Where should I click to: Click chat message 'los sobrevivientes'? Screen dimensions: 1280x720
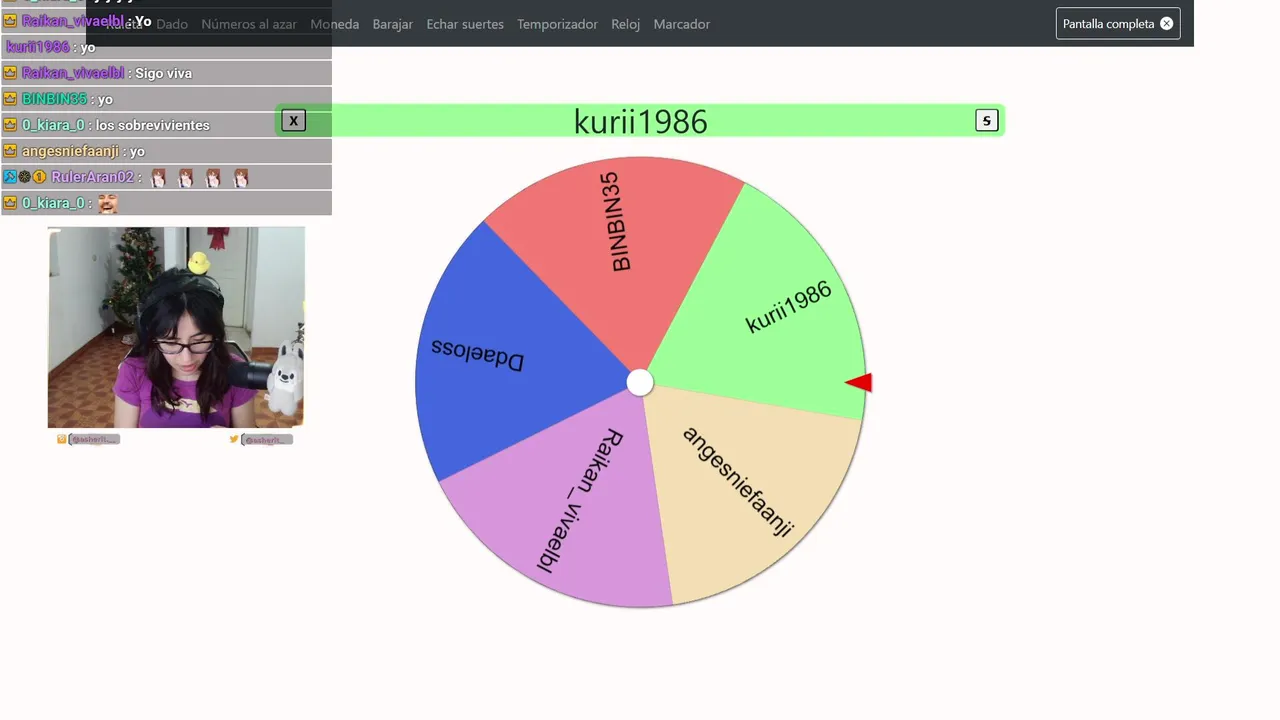[153, 125]
